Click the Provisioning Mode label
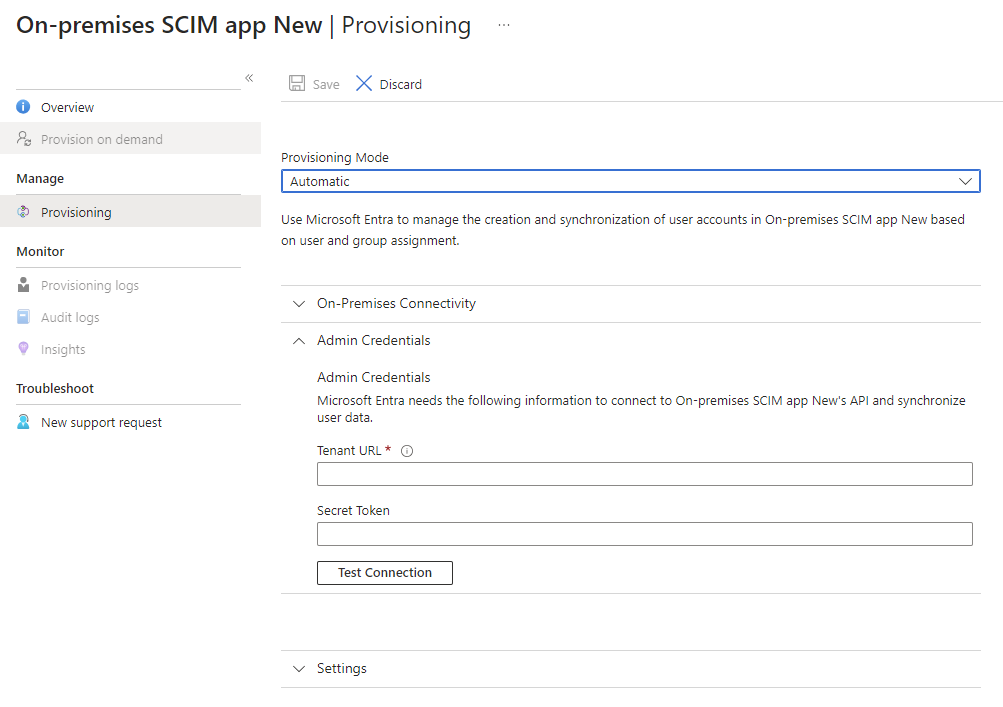 click(335, 157)
